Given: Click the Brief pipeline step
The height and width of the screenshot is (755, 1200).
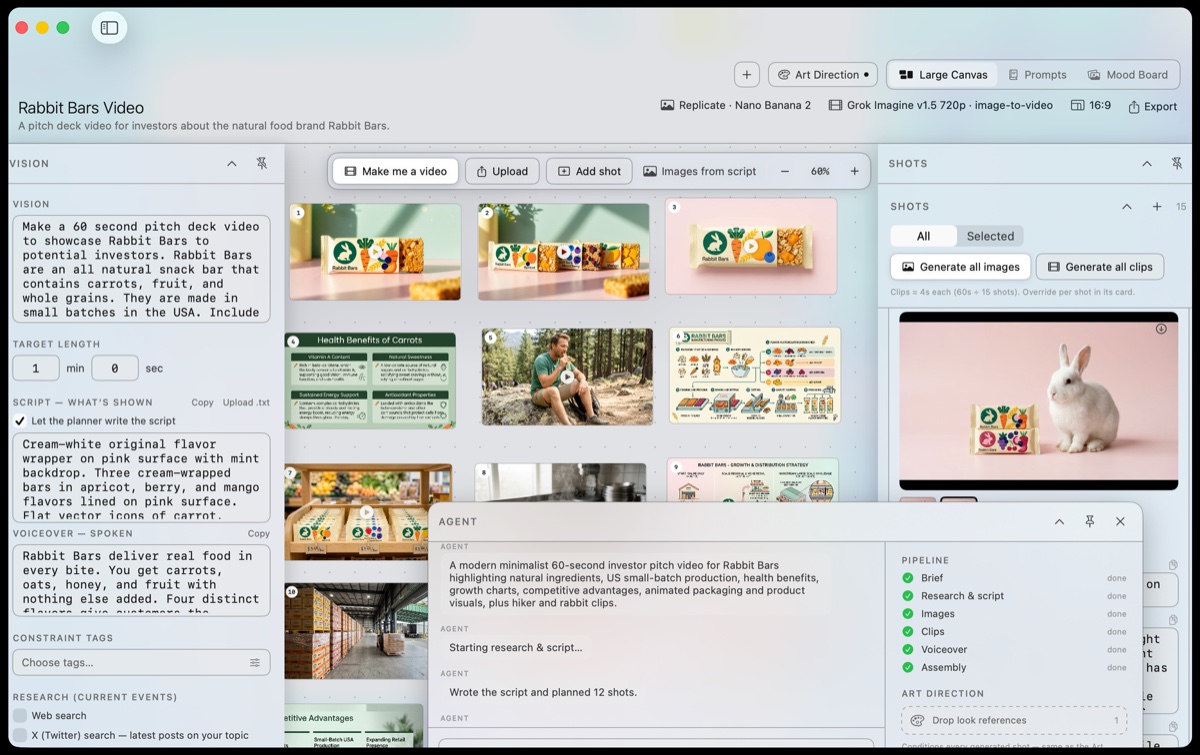Looking at the screenshot, I should coord(1014,578).
